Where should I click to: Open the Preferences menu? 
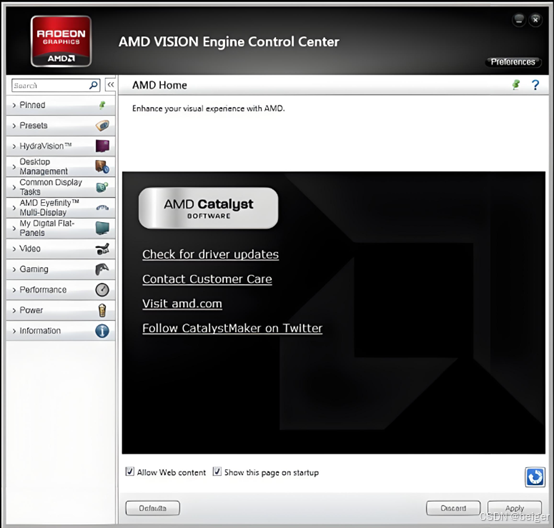coord(513,62)
